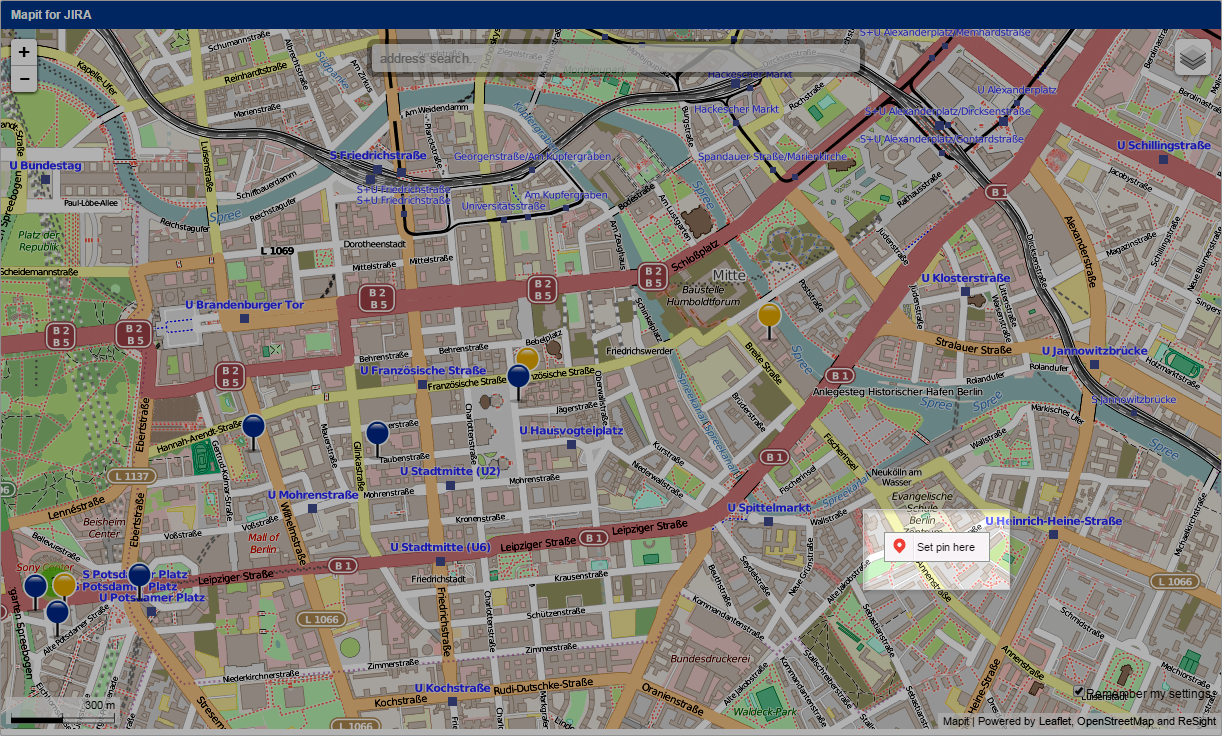
Task: Toggle the 'Remember my settings' checkbox
Action: point(1080,691)
